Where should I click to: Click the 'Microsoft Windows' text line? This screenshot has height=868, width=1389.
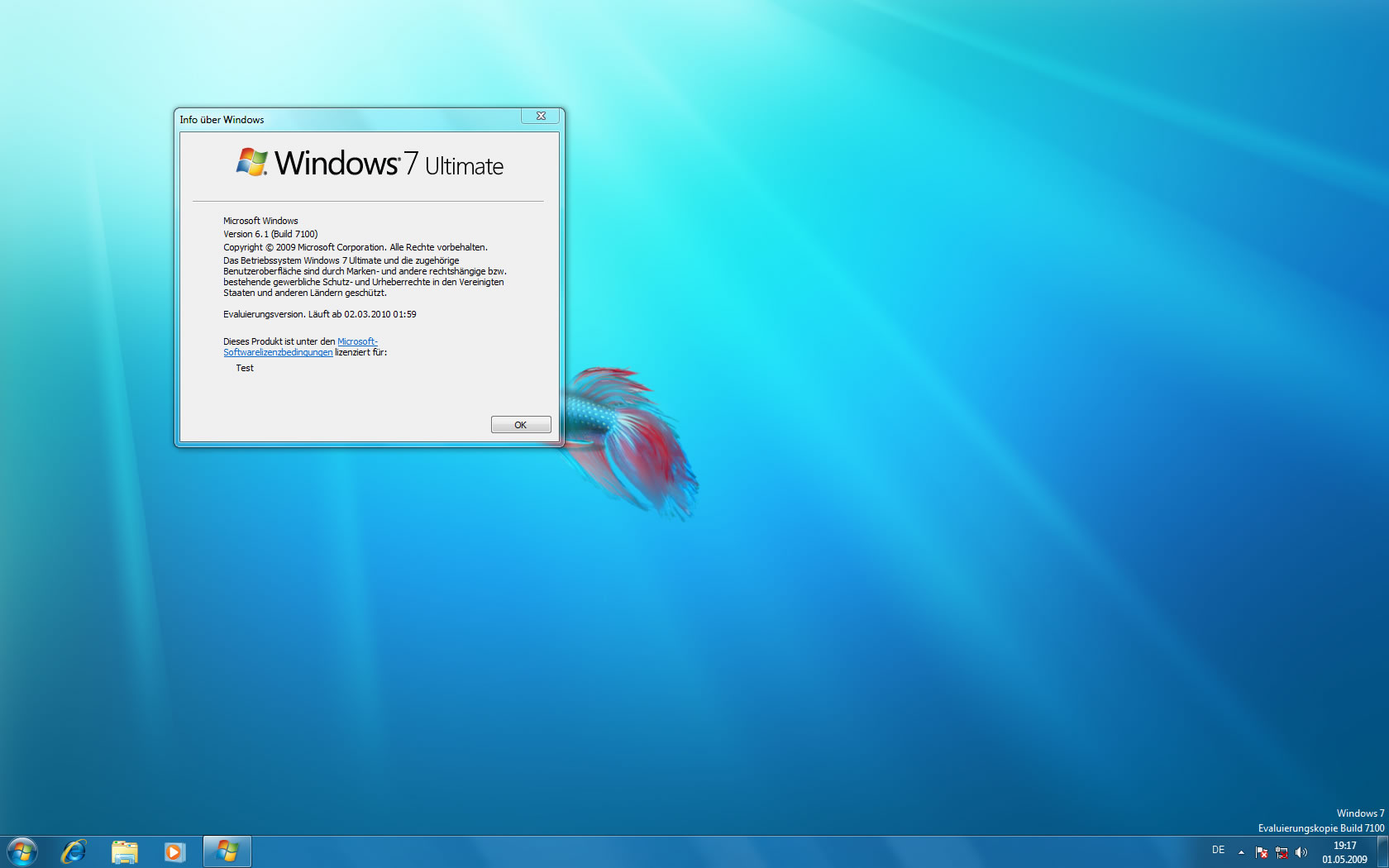click(260, 221)
